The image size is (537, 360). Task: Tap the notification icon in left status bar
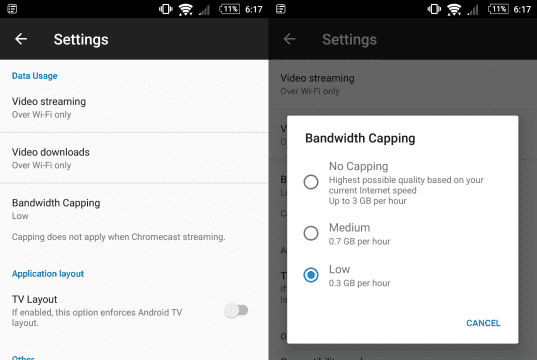tap(12, 9)
